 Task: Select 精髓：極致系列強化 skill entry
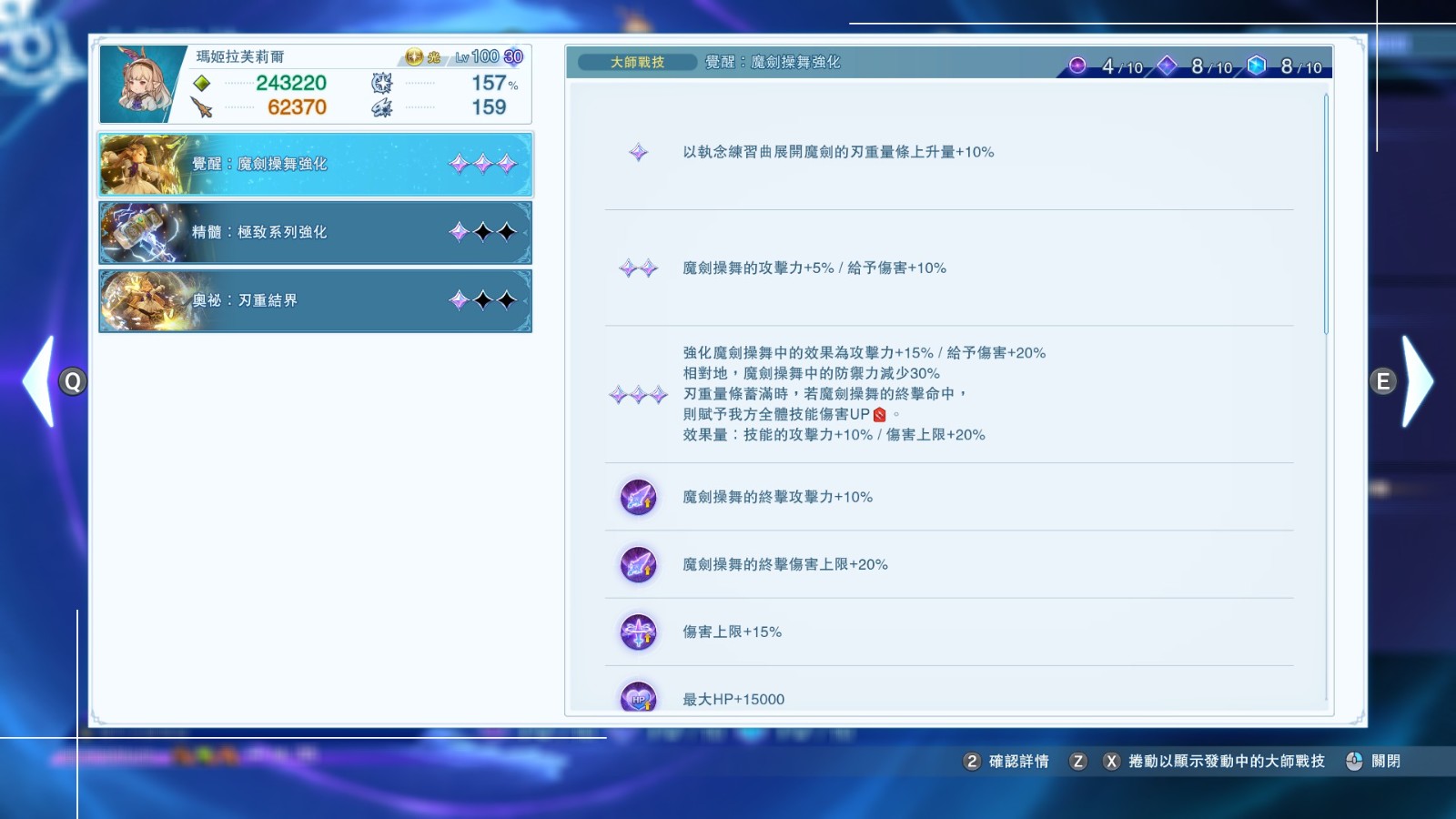[x=315, y=232]
